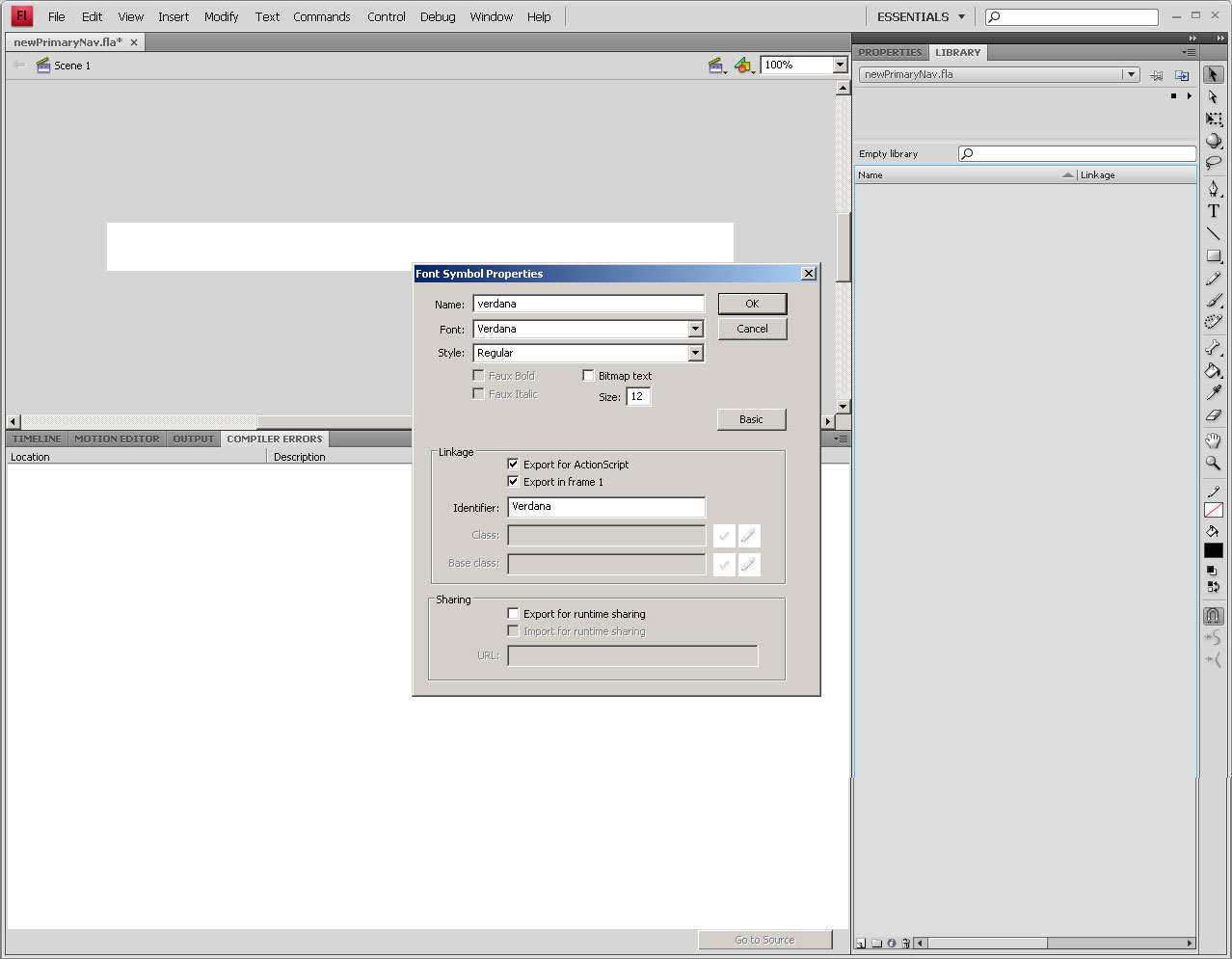The height and width of the screenshot is (959, 1232).
Task: Toggle the Faux Italic checkbox
Action: coord(478,393)
